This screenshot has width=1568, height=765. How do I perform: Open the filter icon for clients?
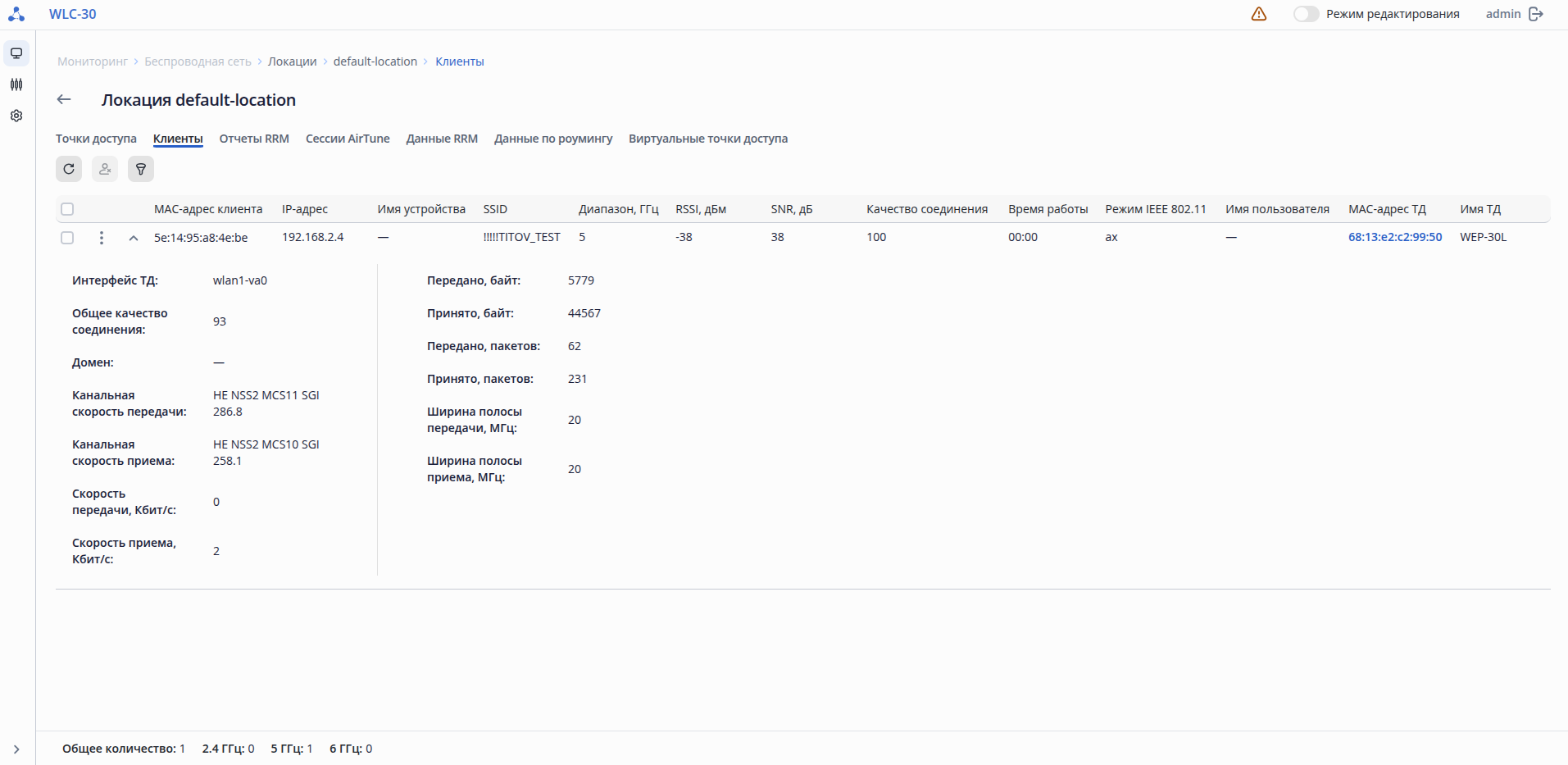coord(141,169)
